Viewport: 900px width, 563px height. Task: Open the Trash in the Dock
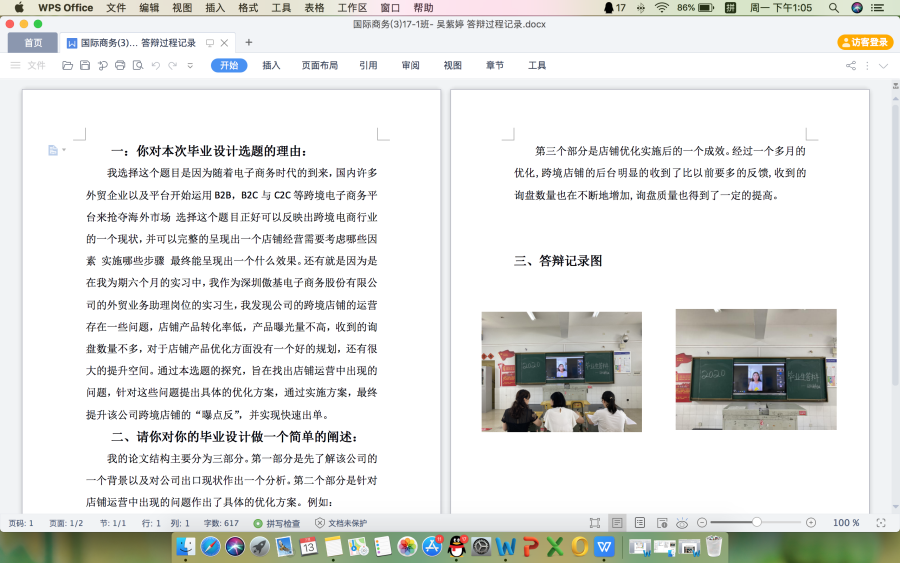point(713,546)
